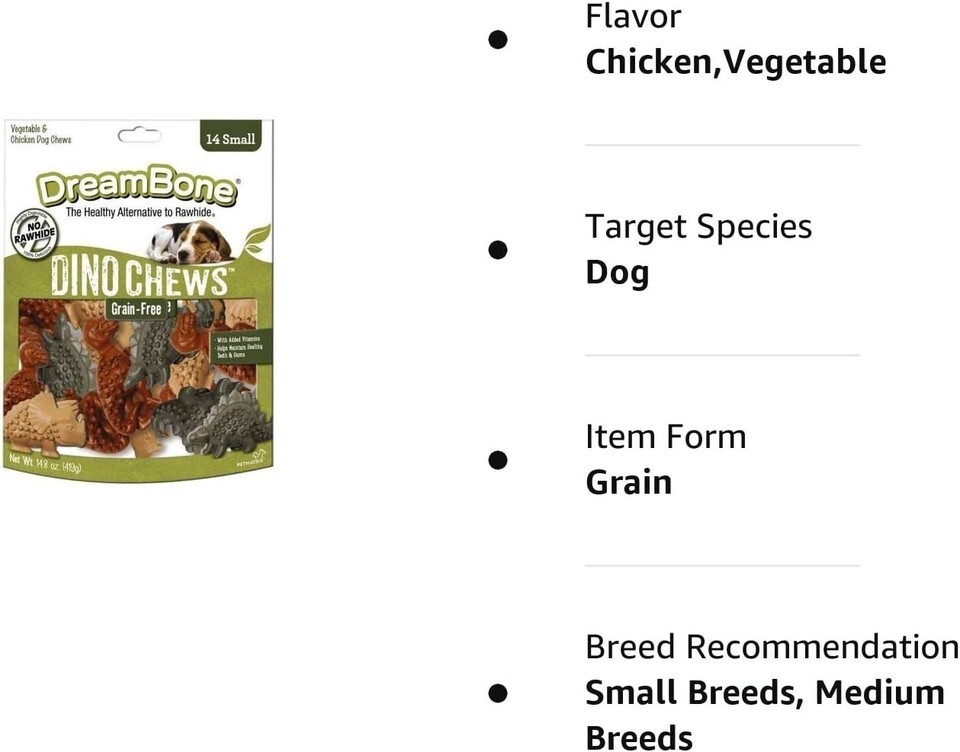Select the Flavor attribute label
The image size is (960, 752).
tap(633, 16)
